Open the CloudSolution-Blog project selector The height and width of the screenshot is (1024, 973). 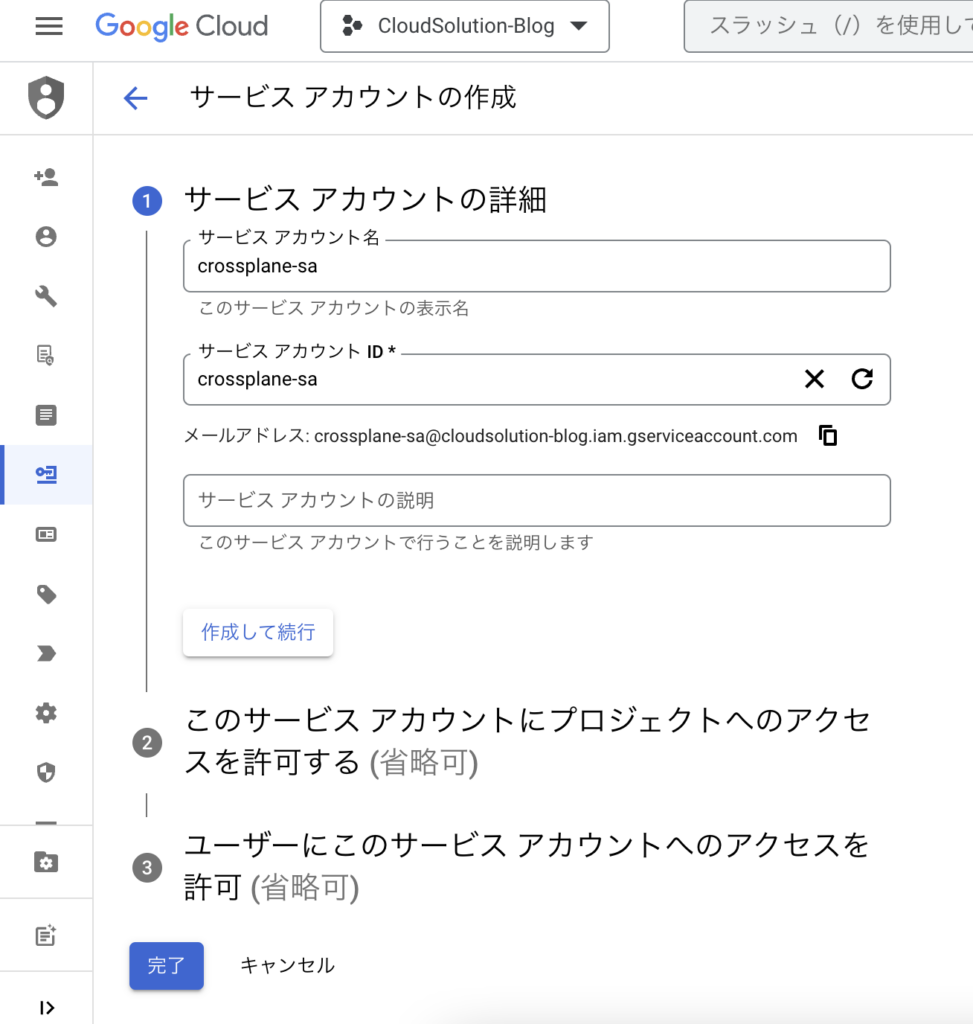(x=465, y=26)
